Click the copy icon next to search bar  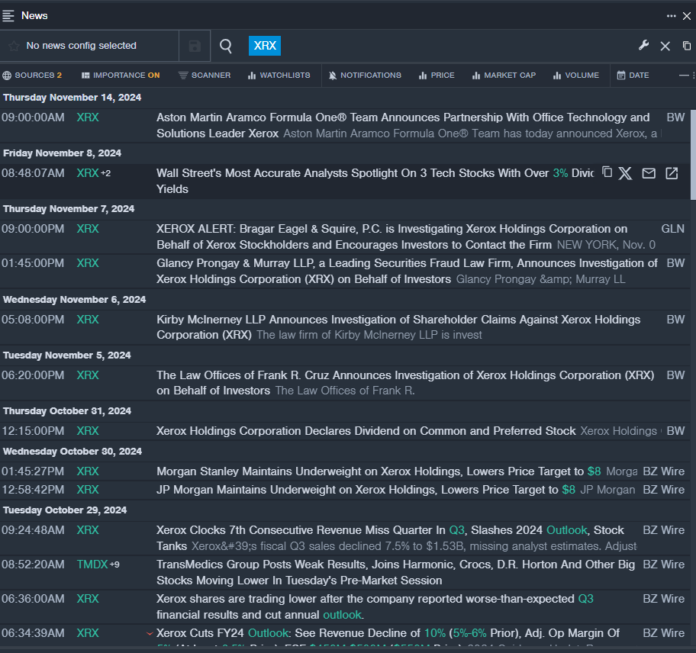[x=686, y=46]
